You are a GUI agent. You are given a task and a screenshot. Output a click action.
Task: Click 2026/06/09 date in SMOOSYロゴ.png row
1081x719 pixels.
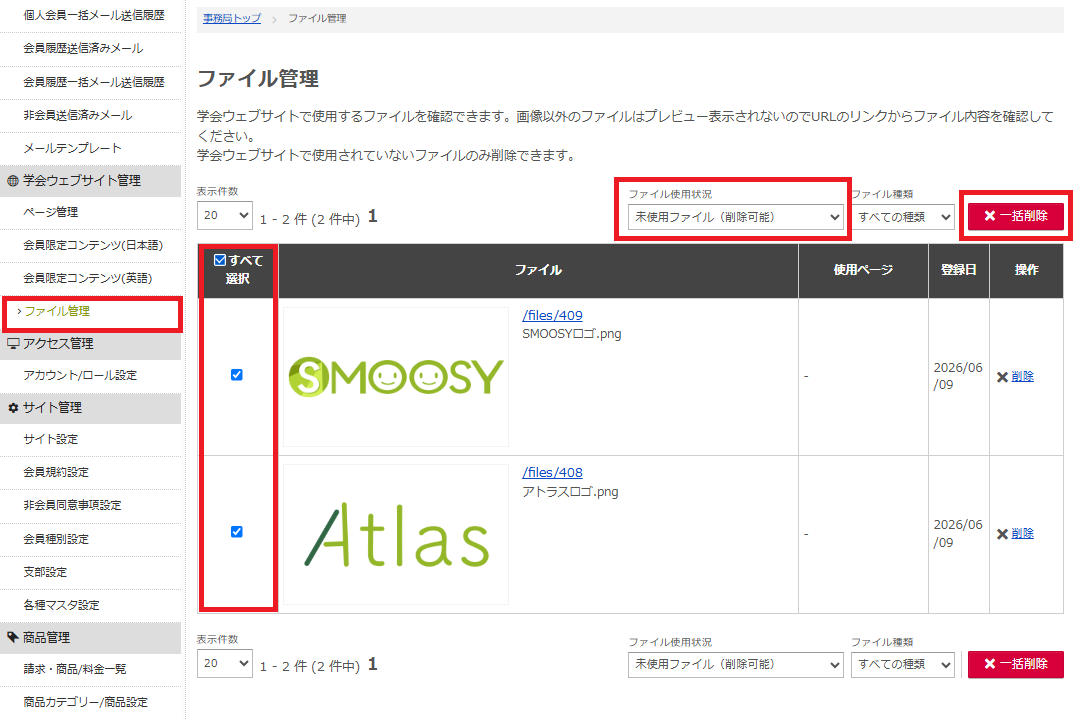(958, 376)
